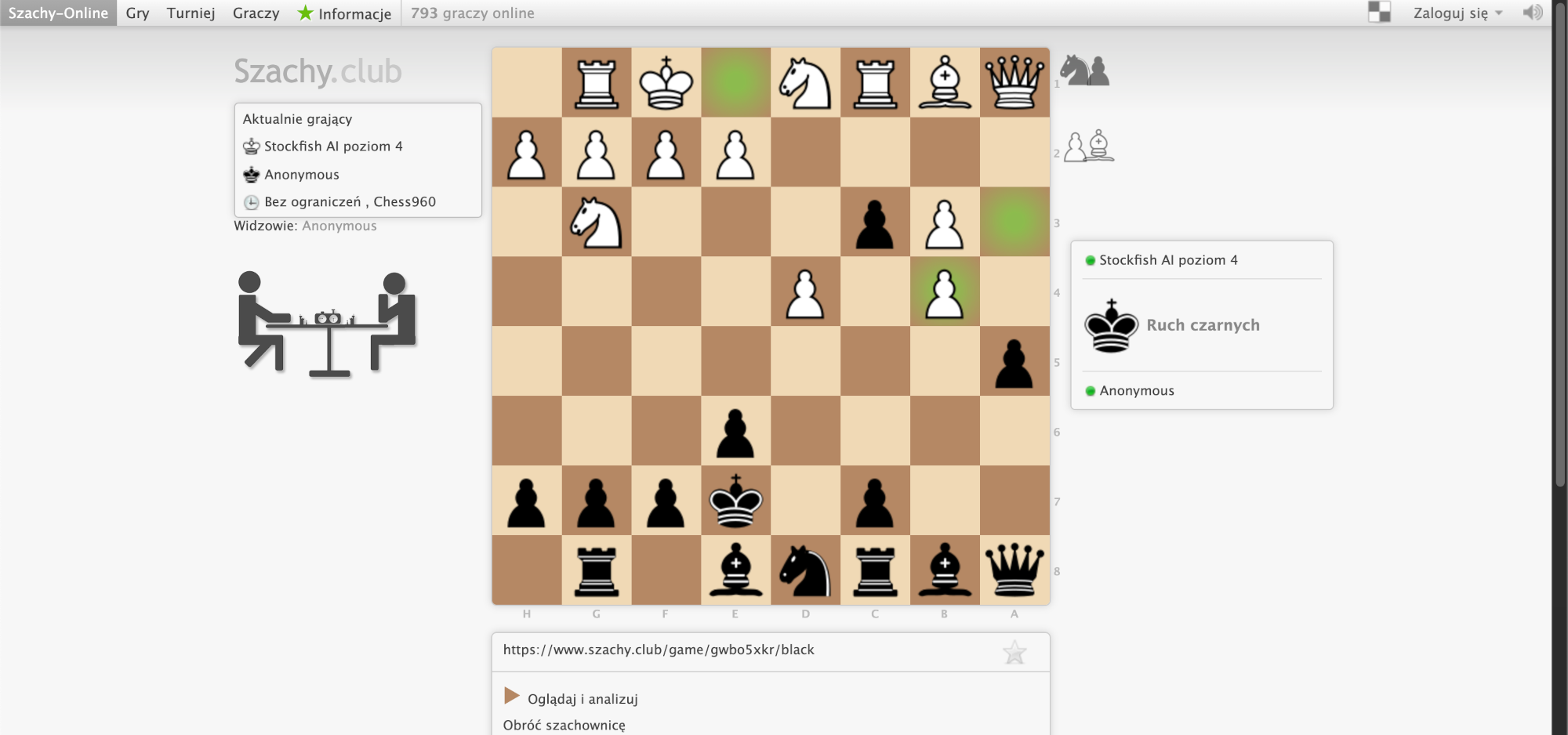
Task: Open the Gry menu
Action: (x=137, y=13)
